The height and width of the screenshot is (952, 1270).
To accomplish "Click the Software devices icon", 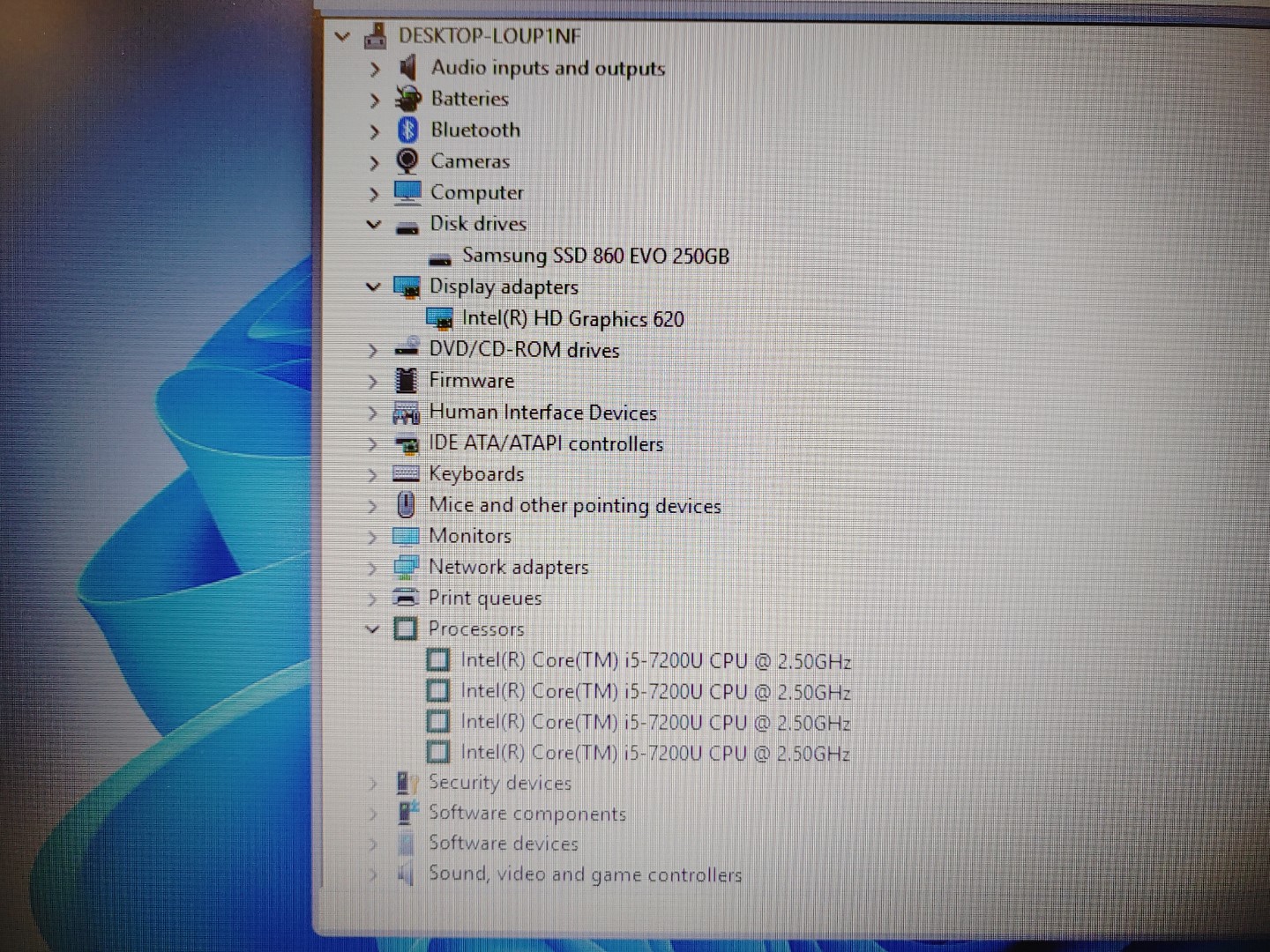I will [x=406, y=844].
